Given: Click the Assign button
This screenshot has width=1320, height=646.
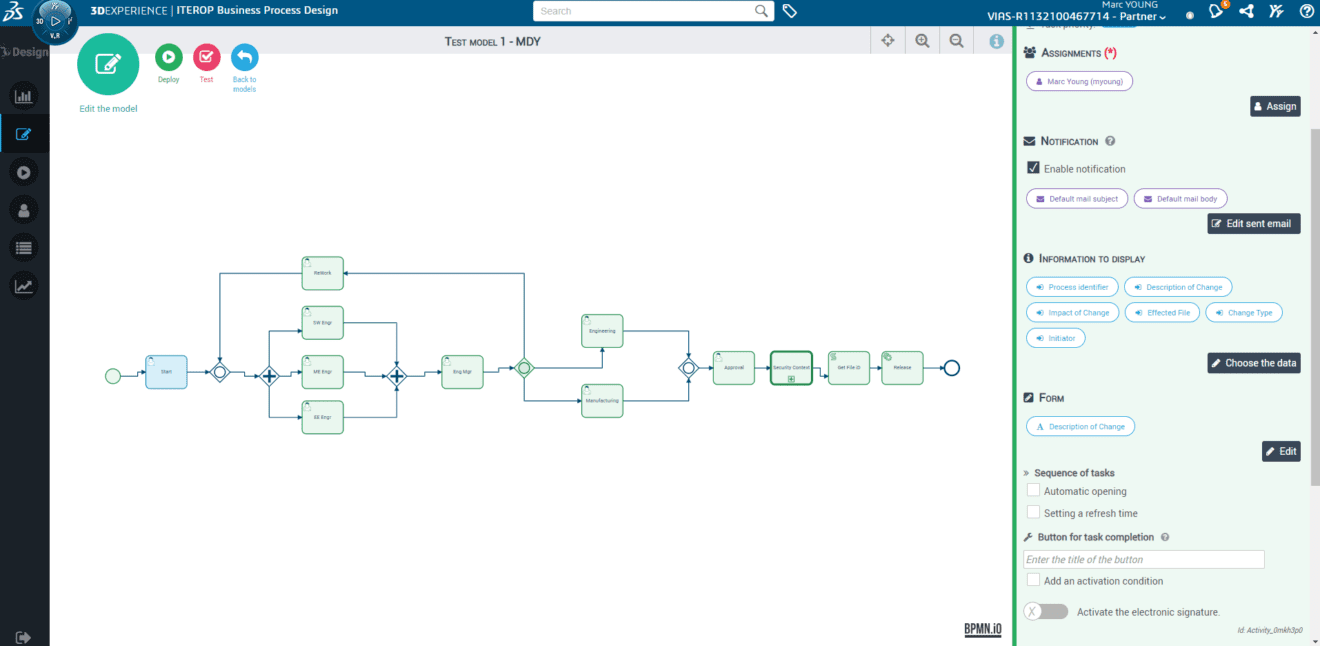Looking at the screenshot, I should 1275,106.
